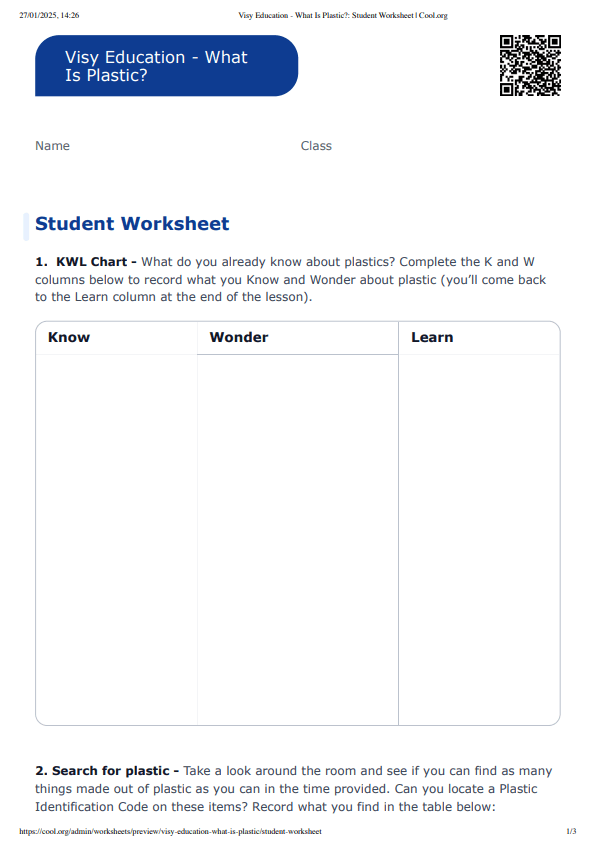Viewport: 597px width, 850px height.
Task: Select the Wonder column header
Action: pos(298,338)
